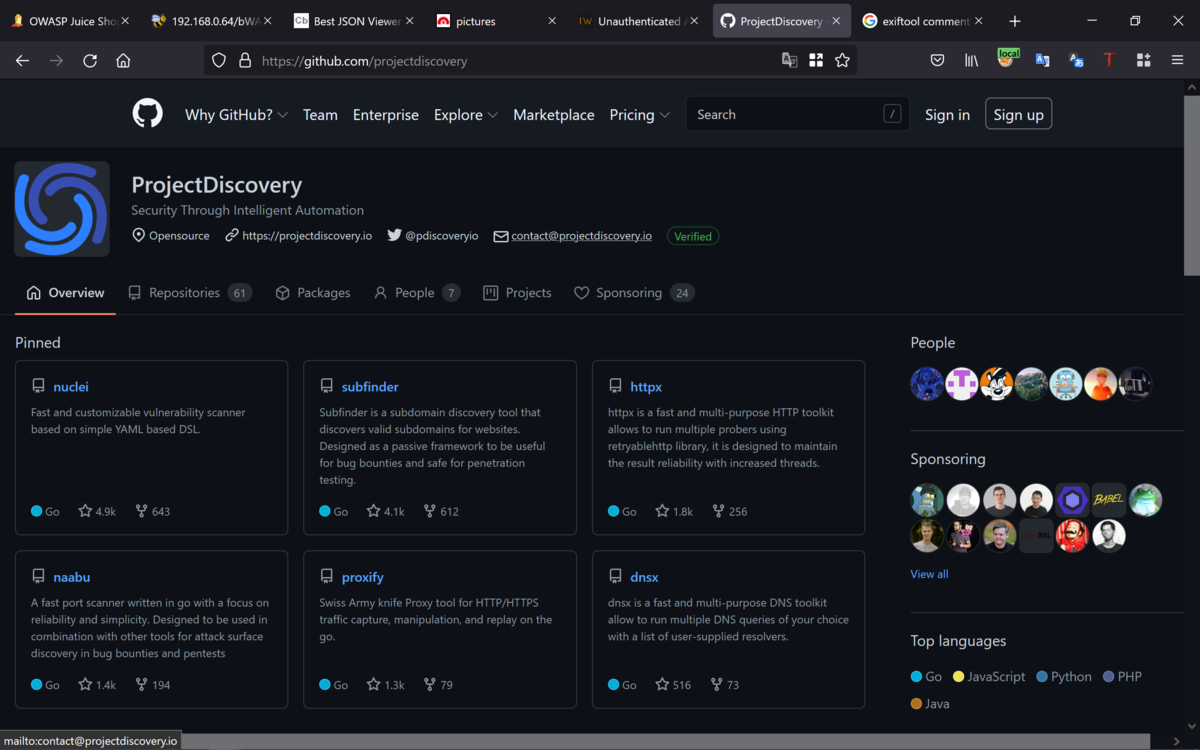
Task: Click the browser back arrow
Action: pyautogui.click(x=22, y=61)
